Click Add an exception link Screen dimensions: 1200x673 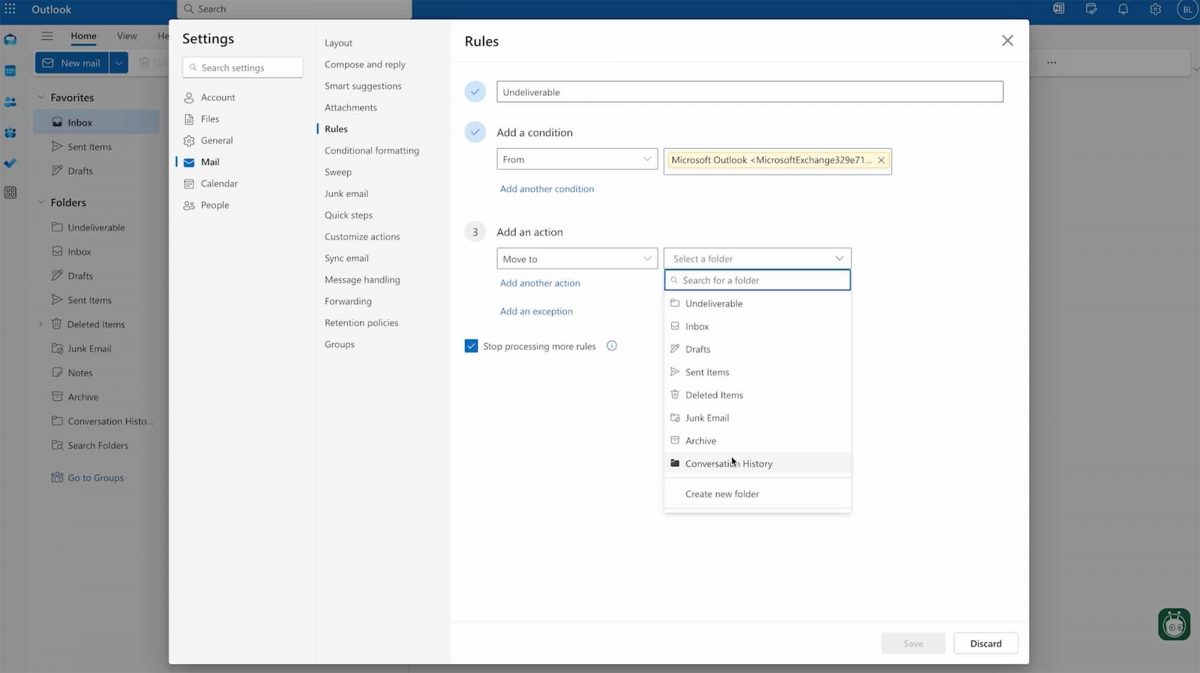537,312
